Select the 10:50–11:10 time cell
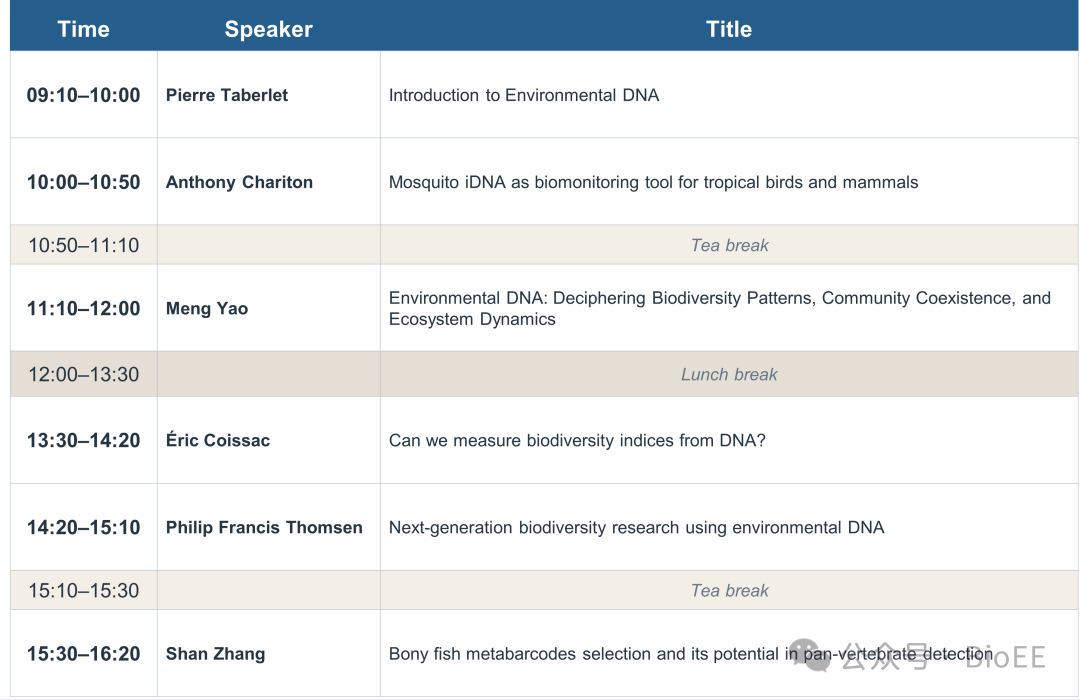This screenshot has height=700, width=1080. pyautogui.click(x=83, y=245)
